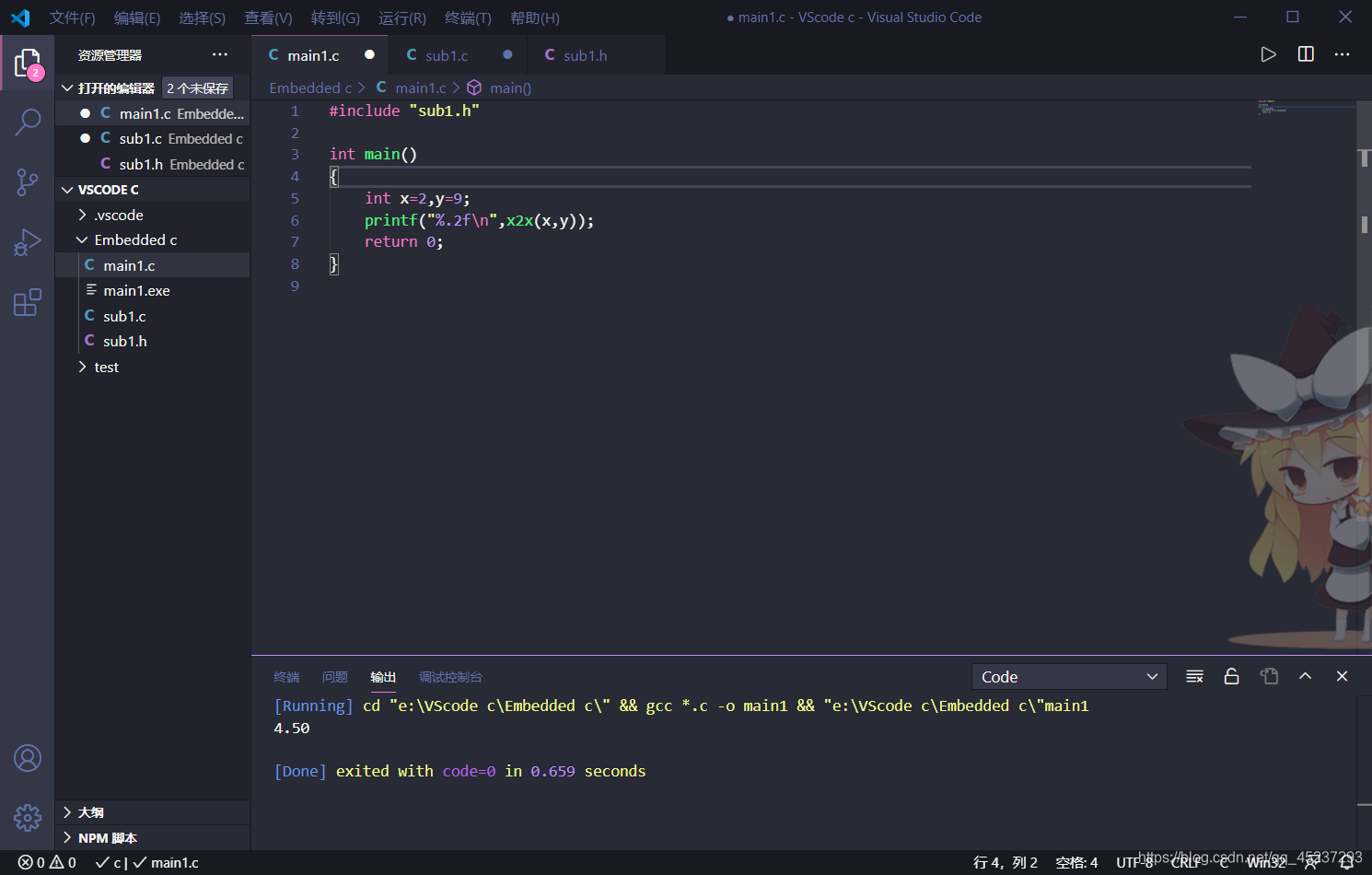The image size is (1372, 875).
Task: Open sub1.c in open editors list
Action: point(153,138)
